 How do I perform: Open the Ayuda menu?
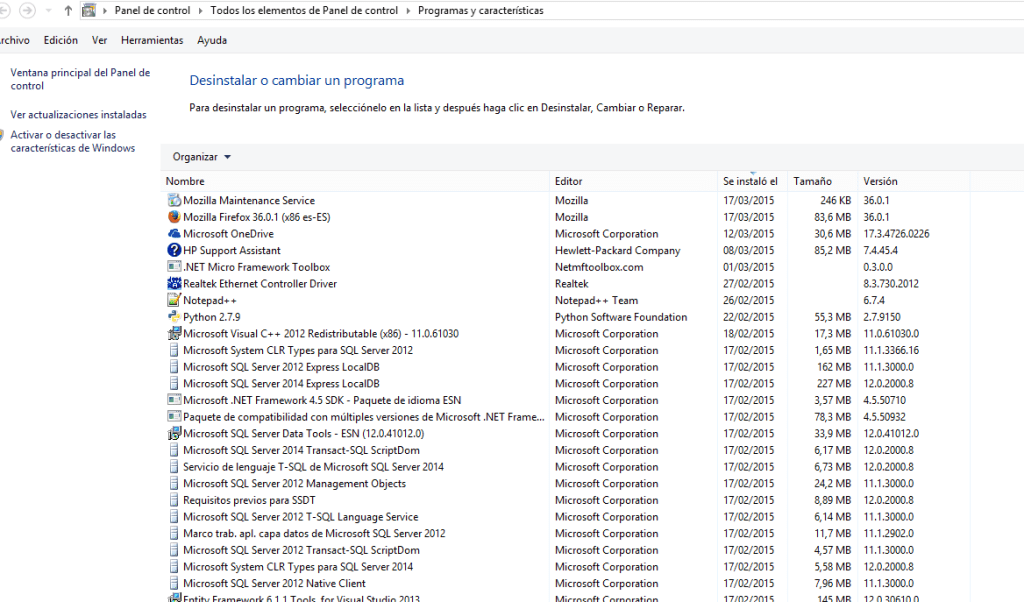(x=212, y=40)
